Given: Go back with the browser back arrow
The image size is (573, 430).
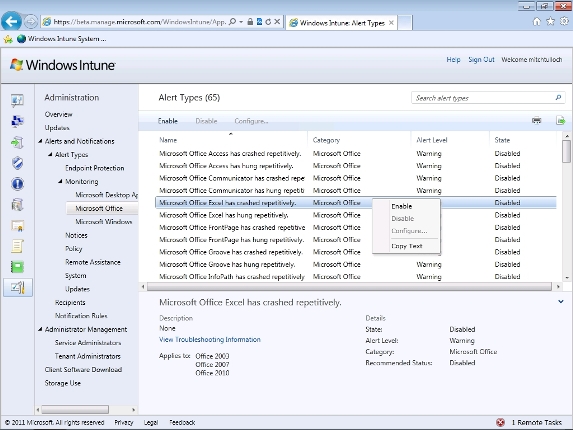Looking at the screenshot, I should click(11, 22).
